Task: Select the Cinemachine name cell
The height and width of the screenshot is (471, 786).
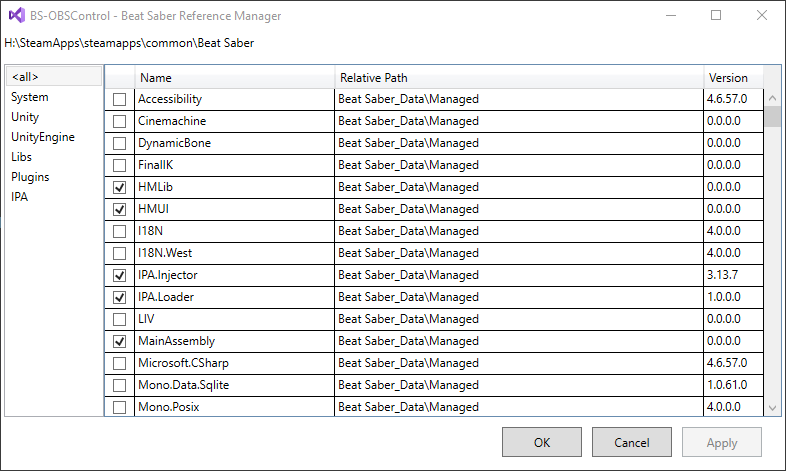Action: point(235,121)
